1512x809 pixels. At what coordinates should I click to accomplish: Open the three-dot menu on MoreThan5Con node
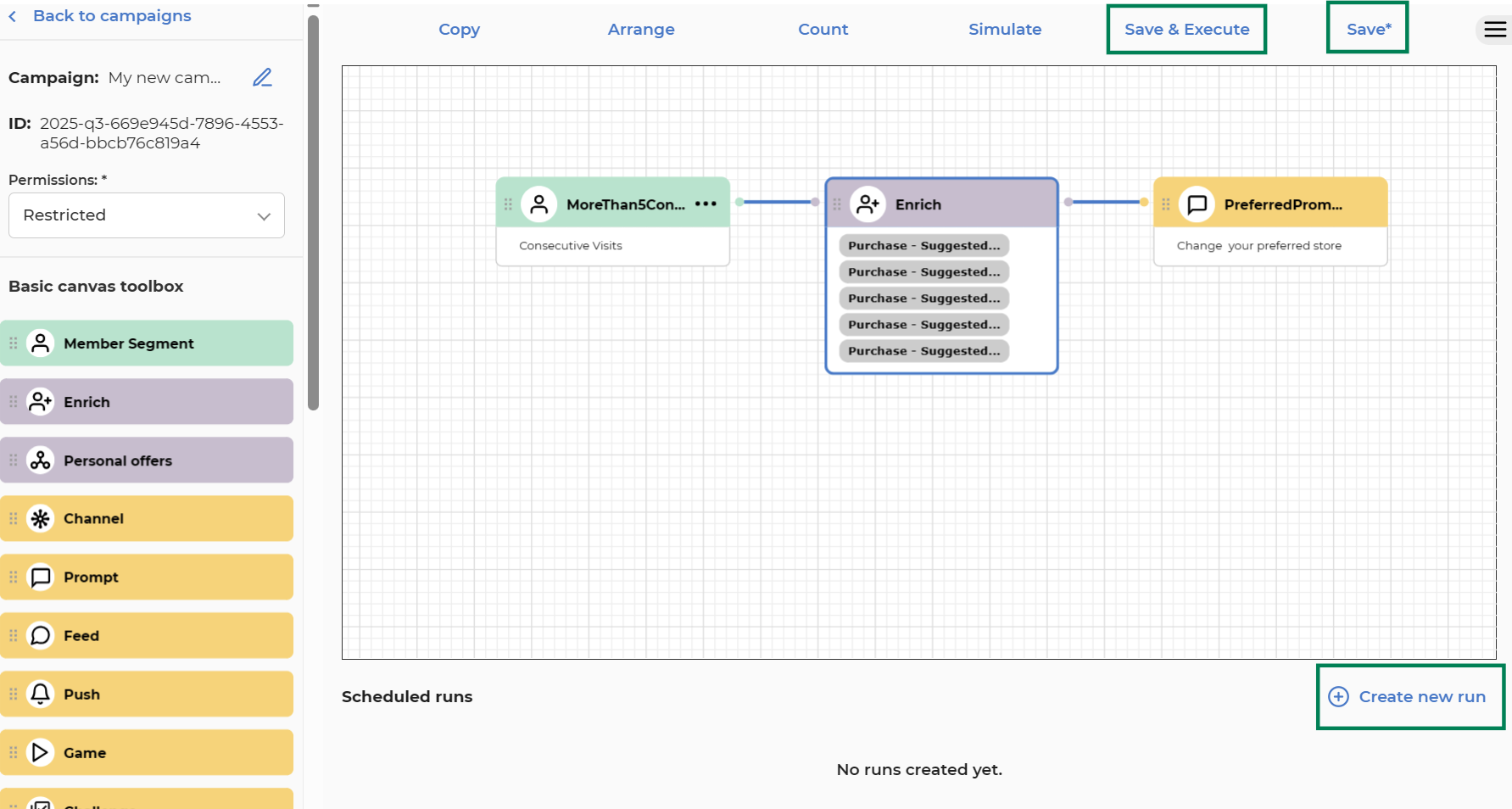click(706, 204)
